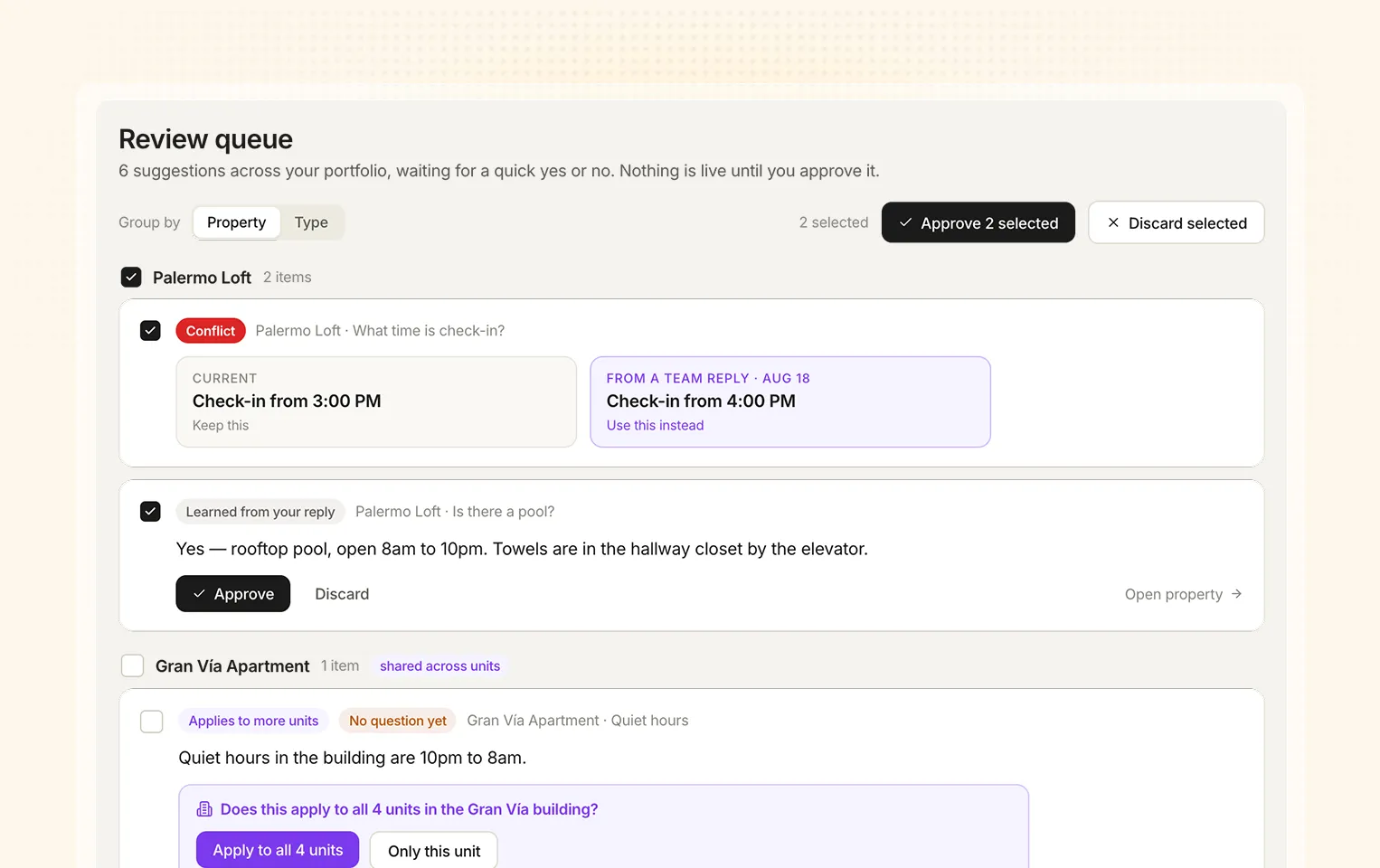
Task: Check the Quiet hours suggestion checkbox
Action: pos(152,722)
